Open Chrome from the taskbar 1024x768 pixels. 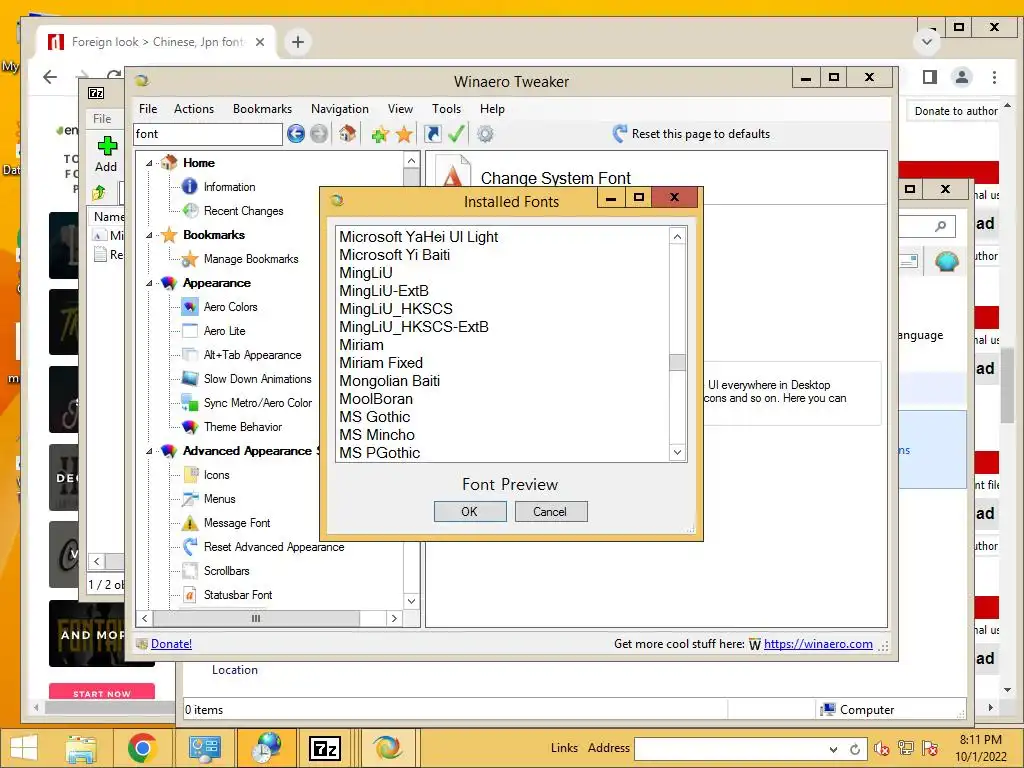pyautogui.click(x=142, y=748)
